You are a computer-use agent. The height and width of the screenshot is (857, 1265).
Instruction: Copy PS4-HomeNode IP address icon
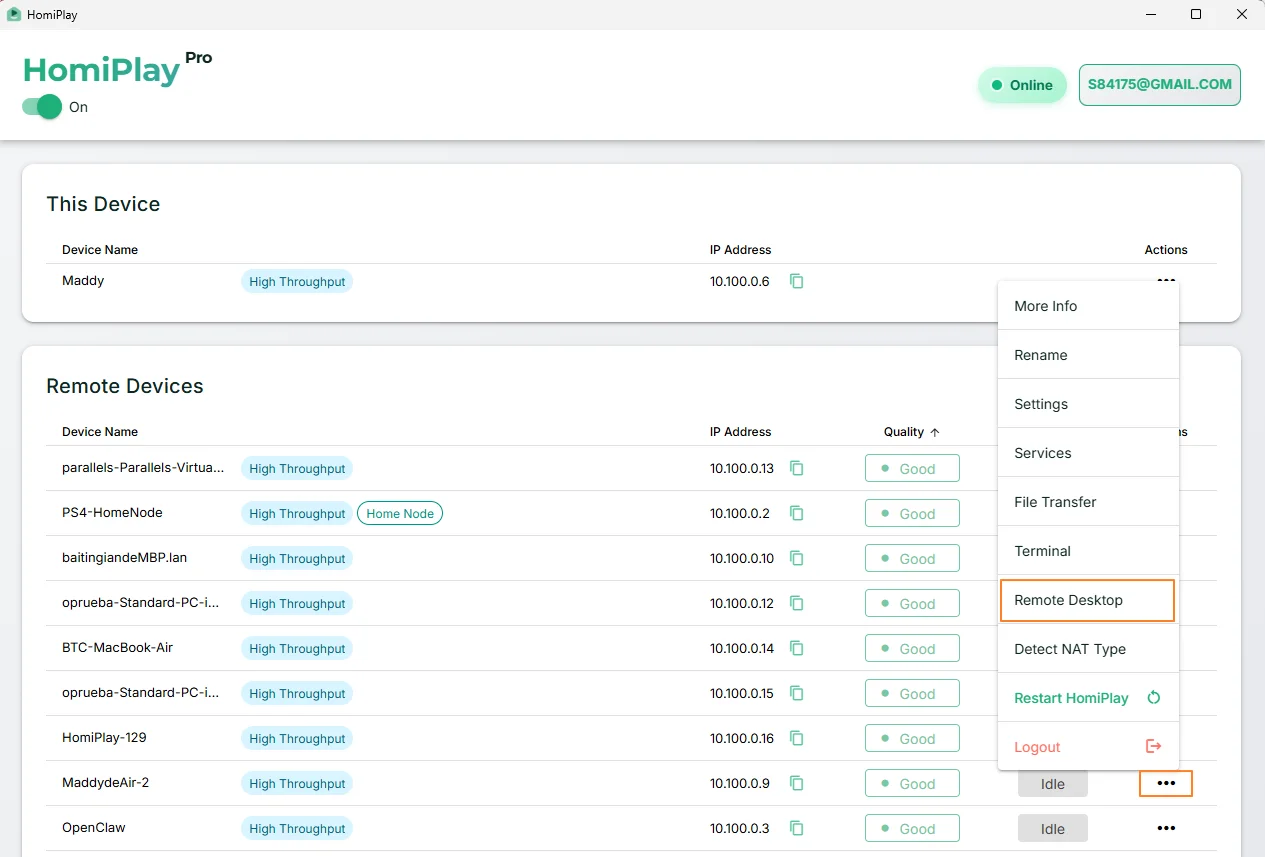(x=797, y=513)
